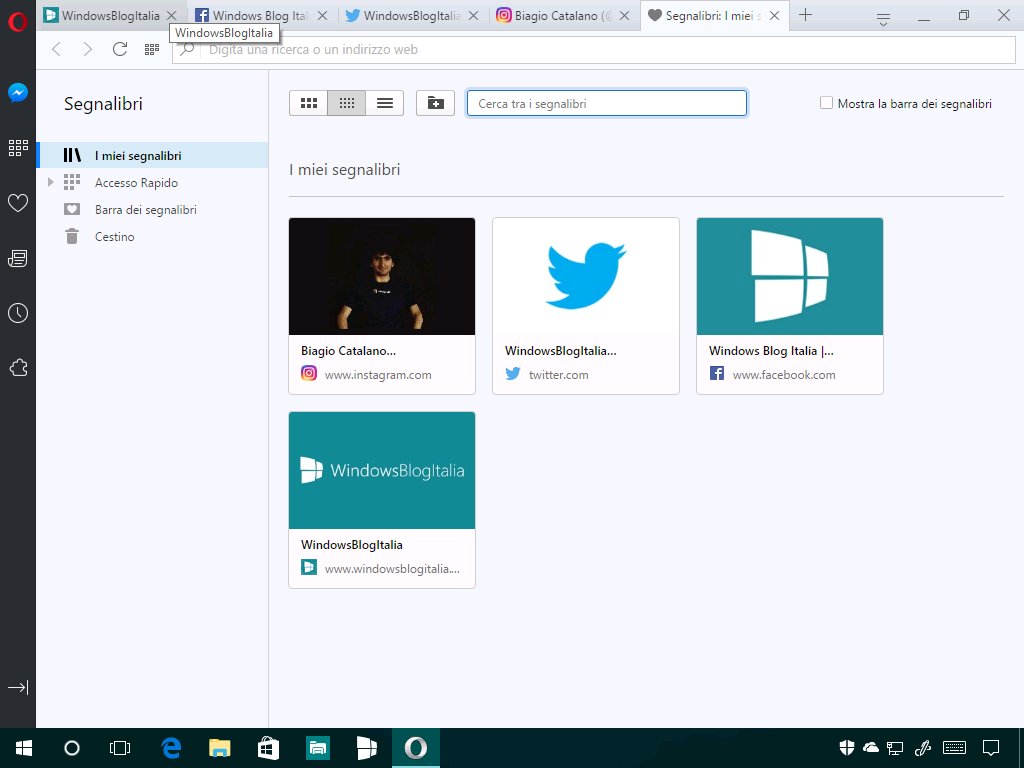
Task: Click the www.instagram.com bookmark URL
Action: click(x=378, y=375)
